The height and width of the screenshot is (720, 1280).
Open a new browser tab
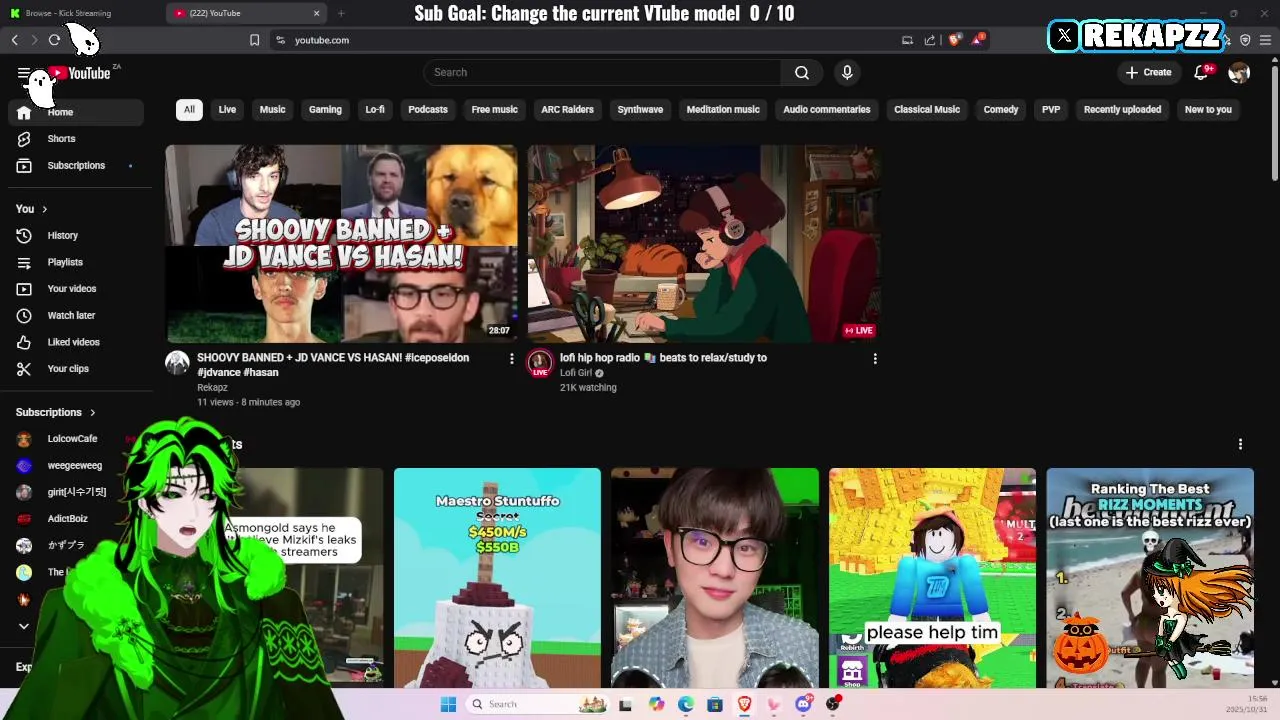point(341,13)
